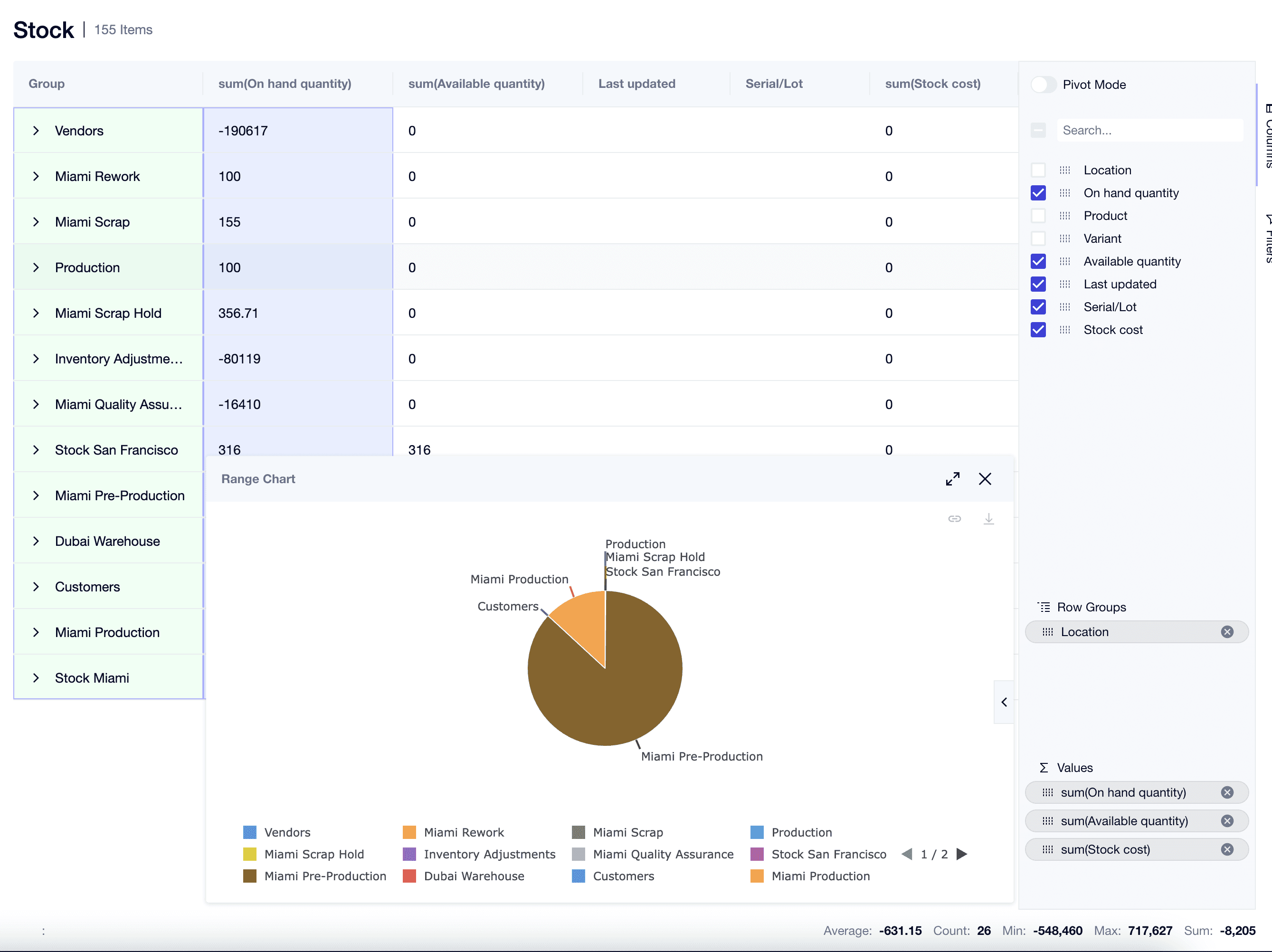Toggle Pivot Mode switch
1272x952 pixels.
click(1043, 85)
